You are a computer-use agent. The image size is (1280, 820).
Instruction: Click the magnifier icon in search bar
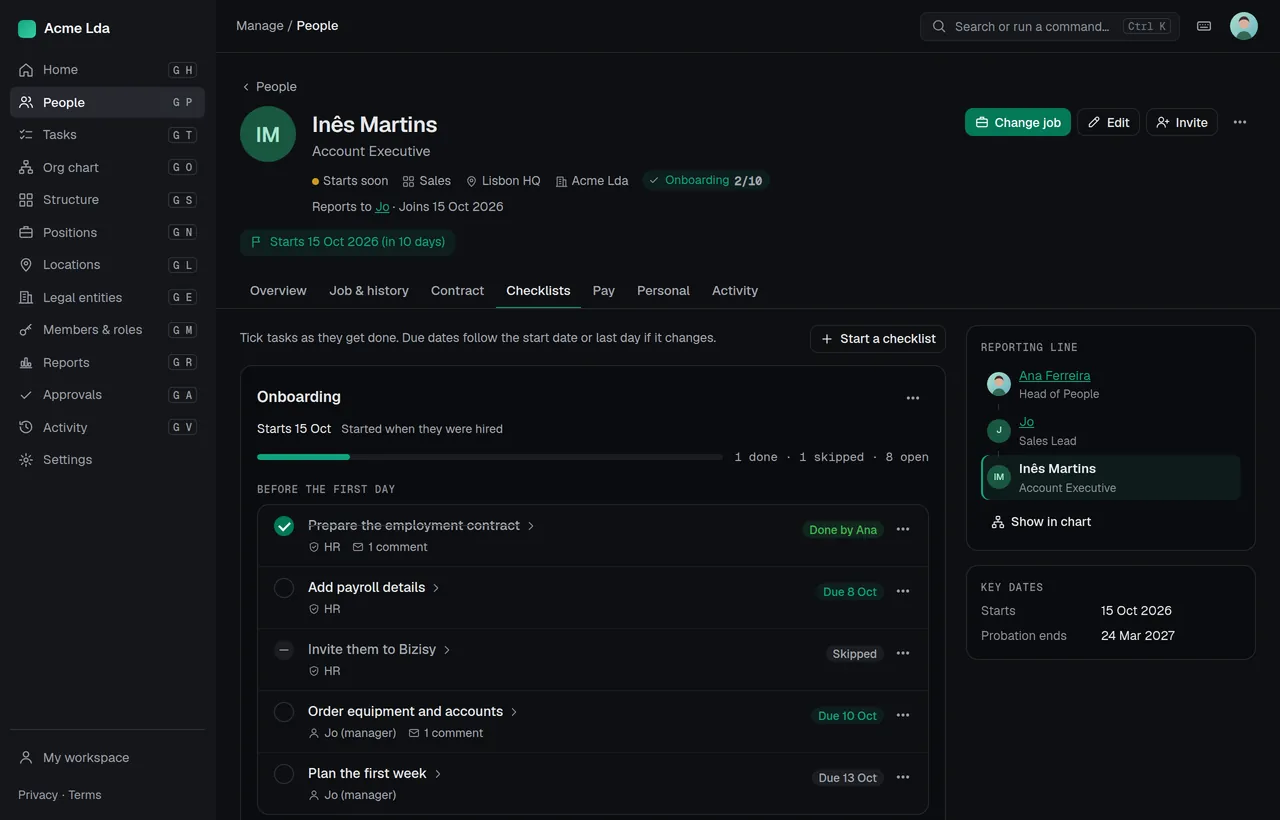coord(939,27)
